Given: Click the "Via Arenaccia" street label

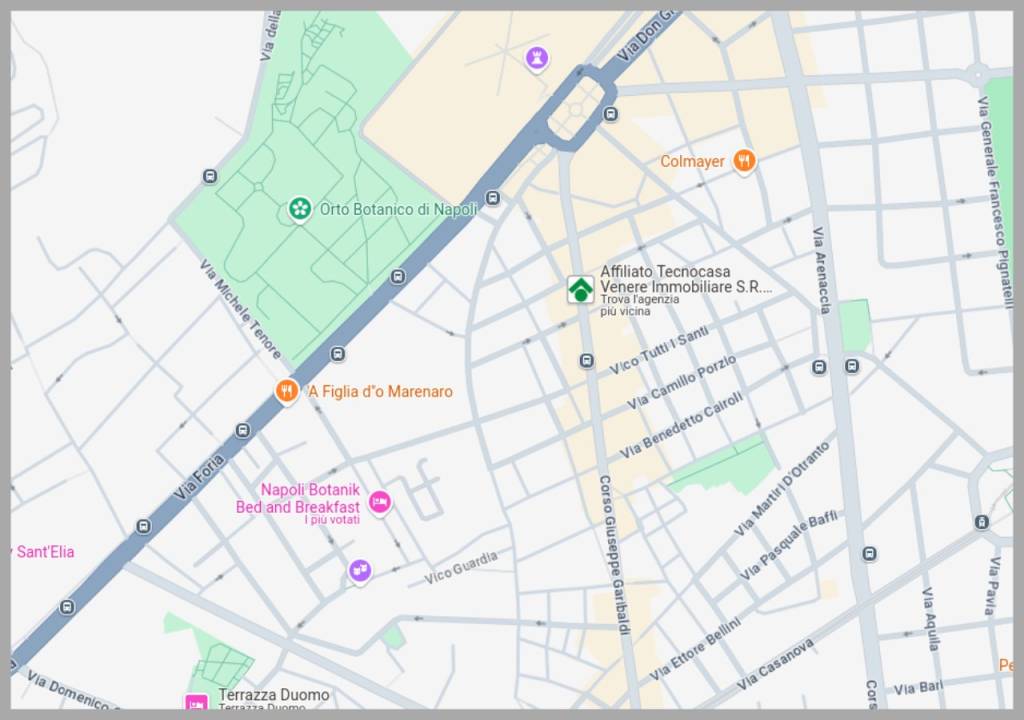Looking at the screenshot, I should click(x=822, y=270).
